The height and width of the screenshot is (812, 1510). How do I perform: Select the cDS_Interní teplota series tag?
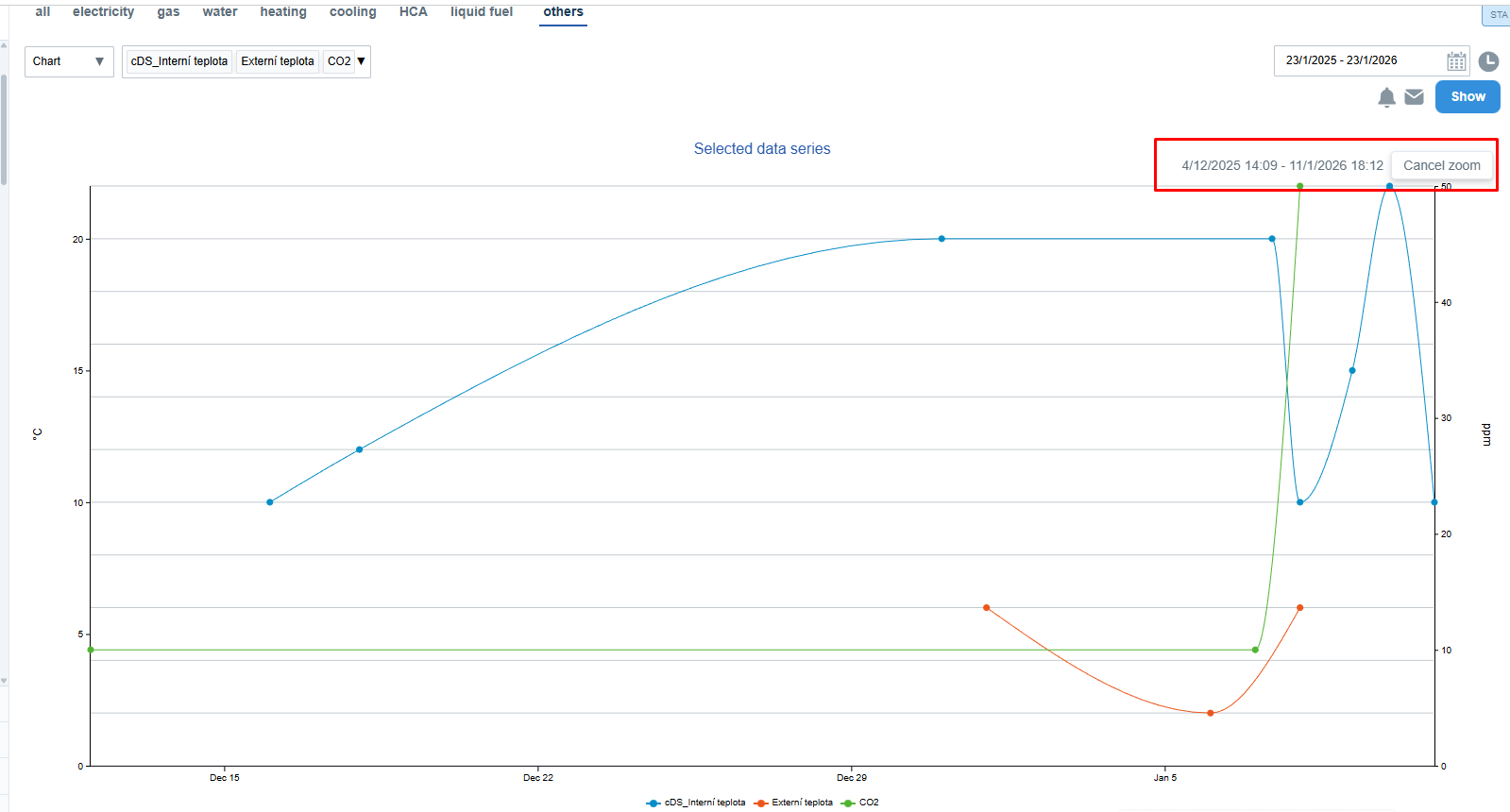(x=179, y=61)
